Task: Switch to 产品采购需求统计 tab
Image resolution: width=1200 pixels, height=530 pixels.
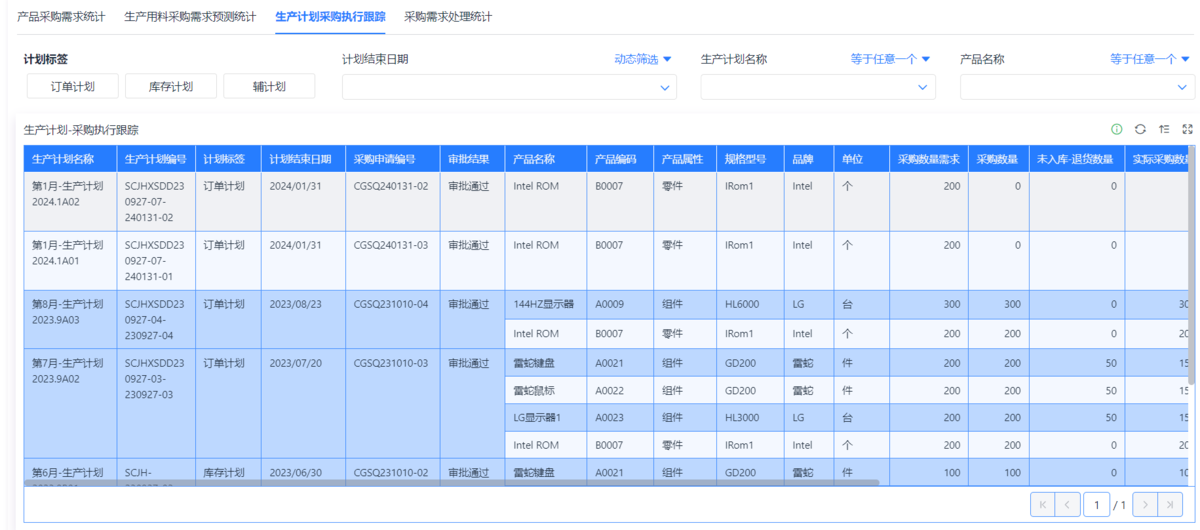Action: click(63, 17)
